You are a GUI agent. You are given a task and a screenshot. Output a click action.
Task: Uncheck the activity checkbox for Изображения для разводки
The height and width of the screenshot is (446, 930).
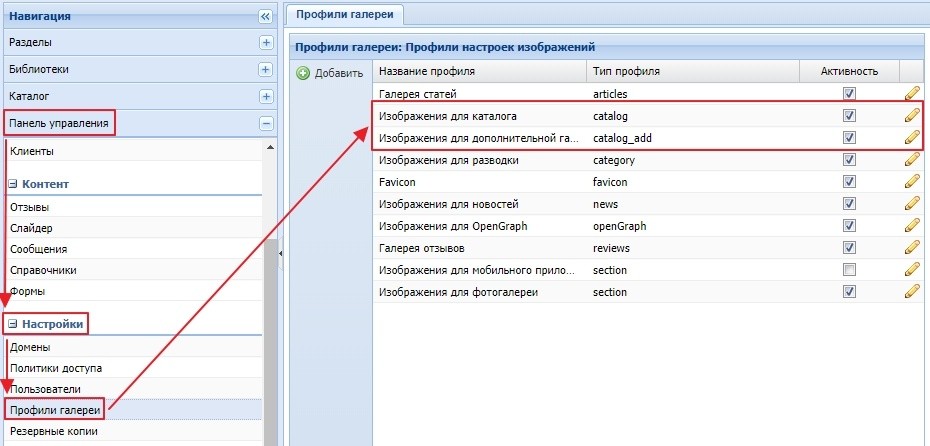(x=849, y=160)
